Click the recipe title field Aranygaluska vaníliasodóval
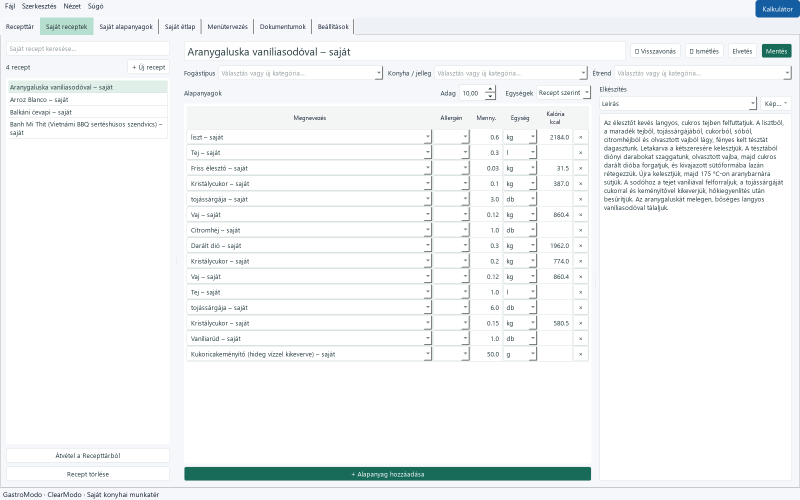This screenshot has height=500, width=800. (x=404, y=52)
